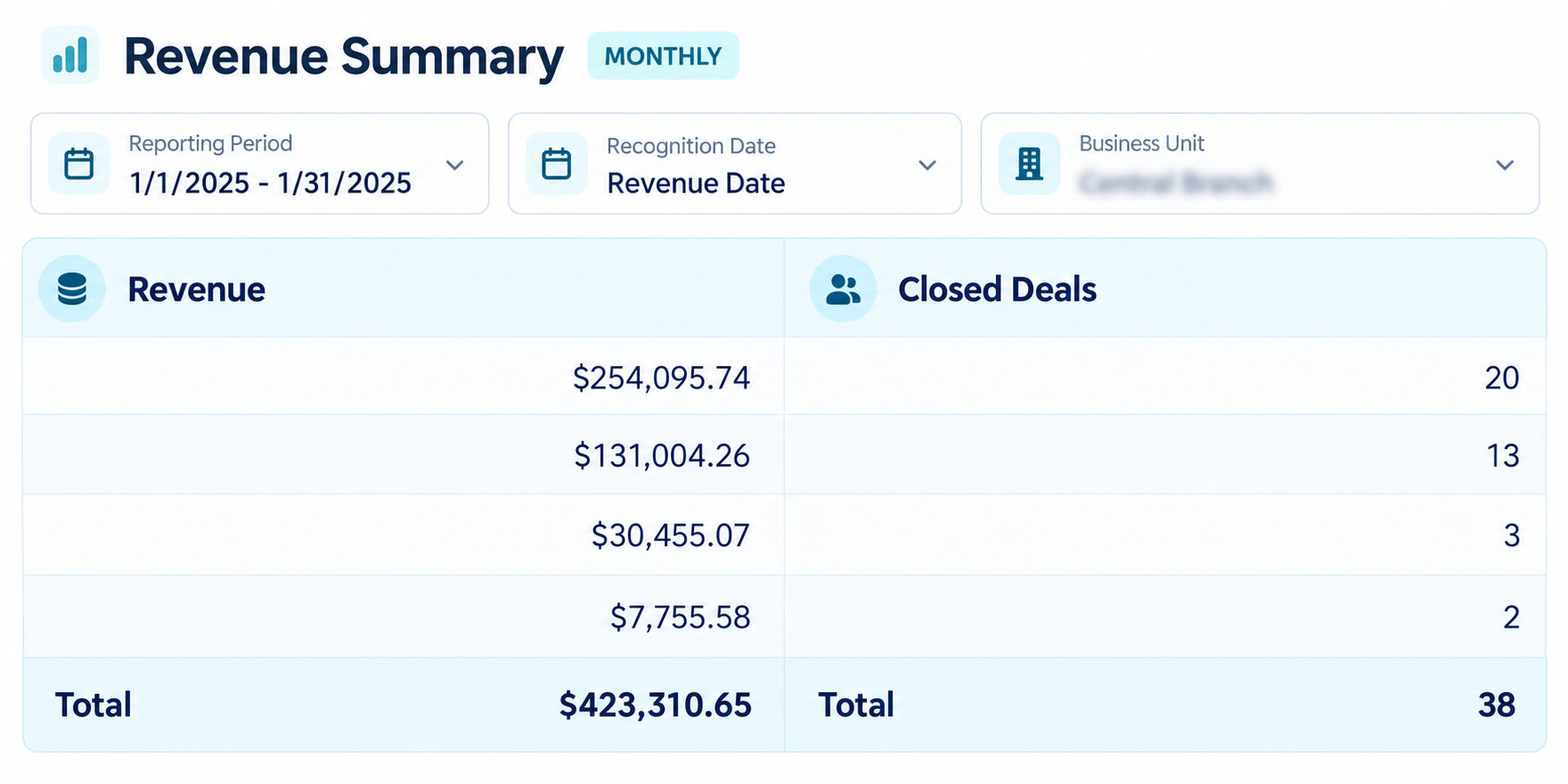This screenshot has height=784, width=1568.
Task: Select the blurred Business Unit value
Action: click(1176, 183)
